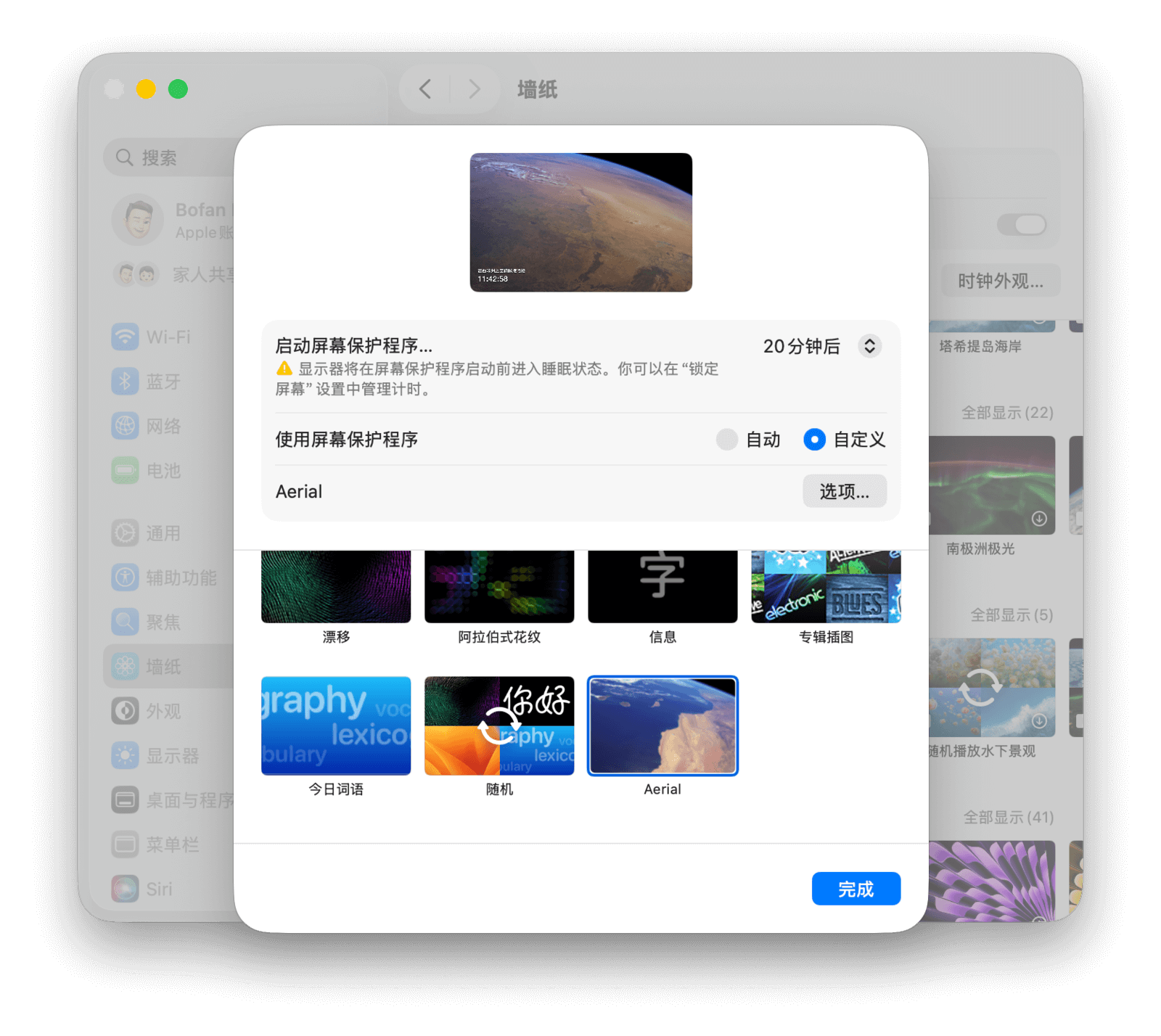1161x1036 pixels.
Task: Click the 完成 button
Action: point(856,889)
